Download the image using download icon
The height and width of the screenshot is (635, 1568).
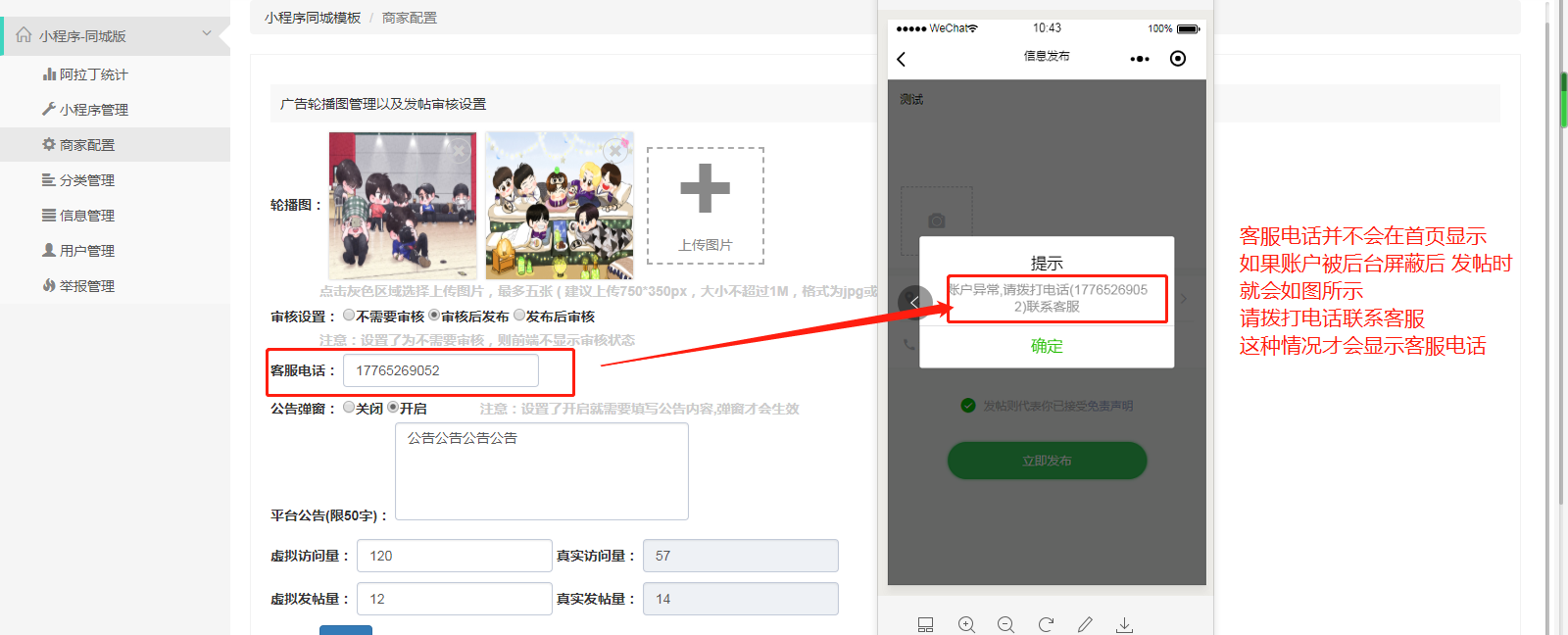[1124, 624]
